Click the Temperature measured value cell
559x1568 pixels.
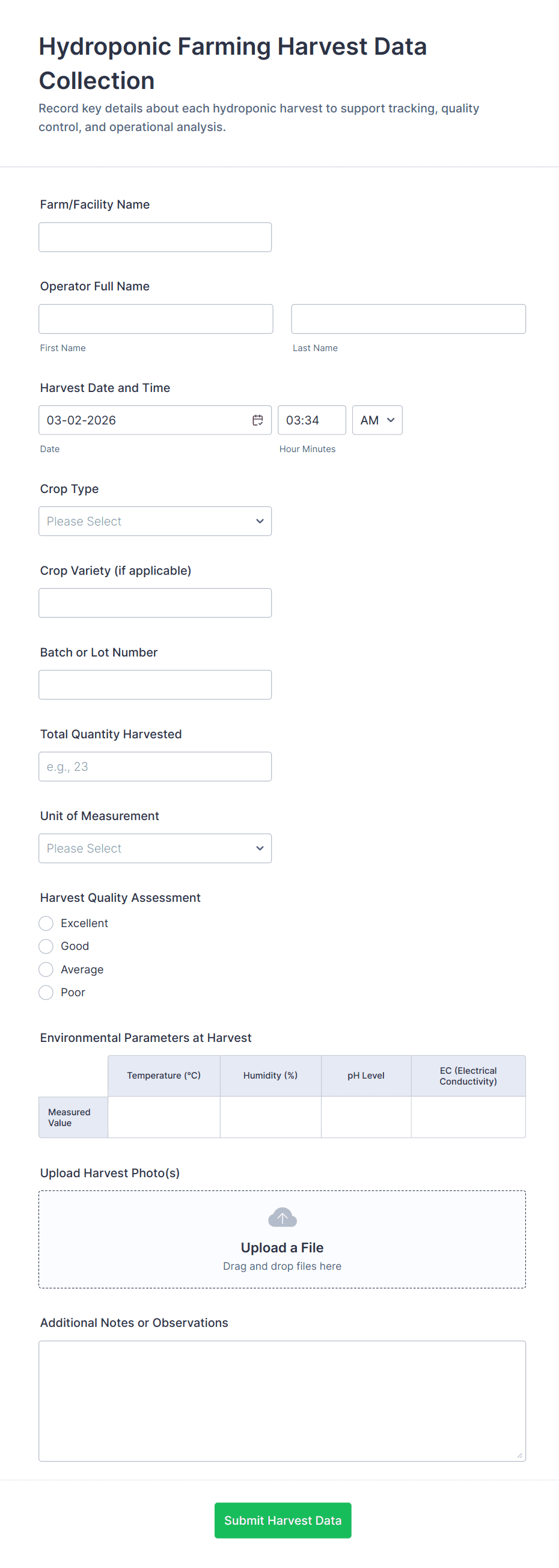point(163,1117)
